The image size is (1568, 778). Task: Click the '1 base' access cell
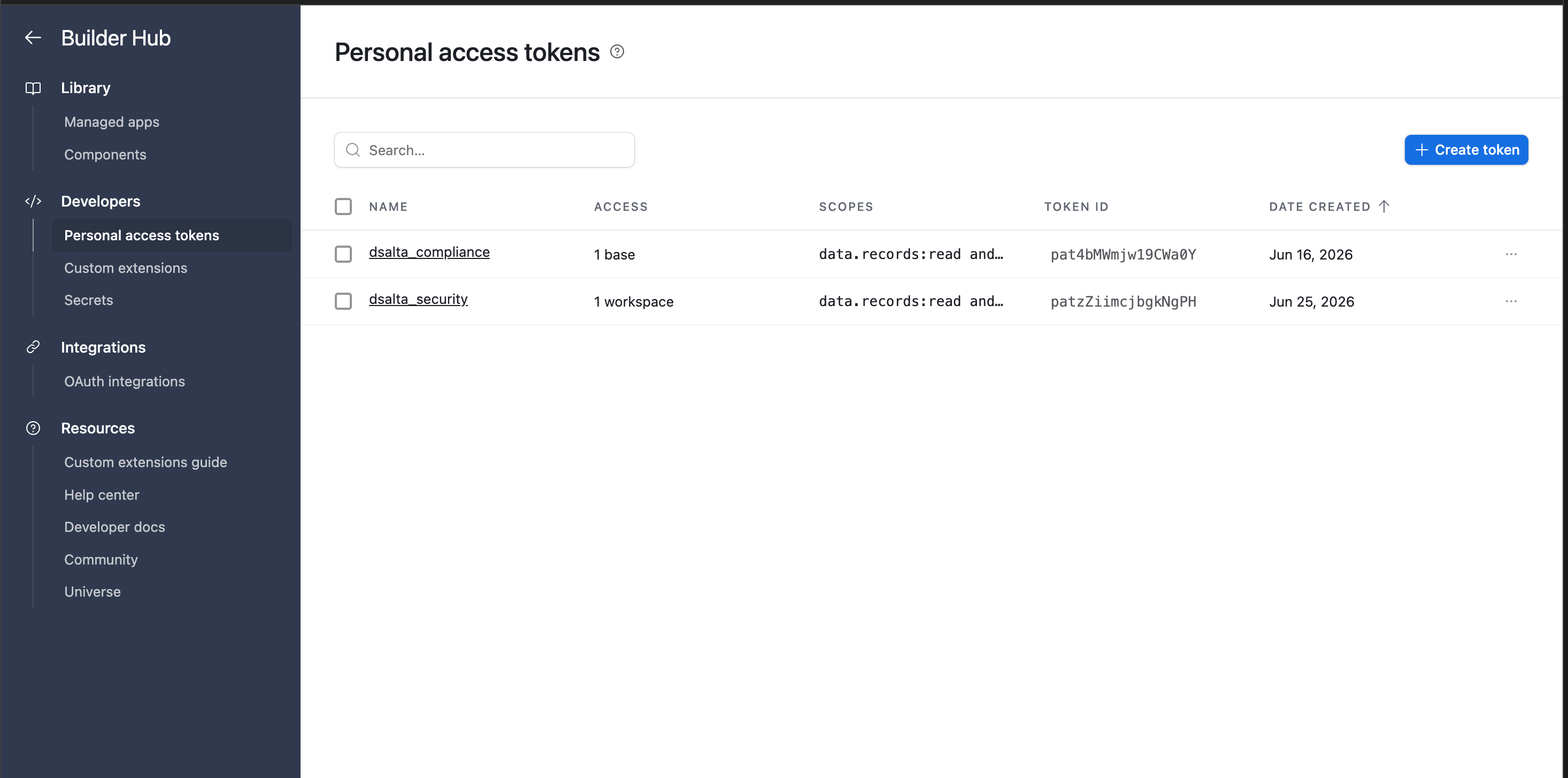pyautogui.click(x=614, y=255)
